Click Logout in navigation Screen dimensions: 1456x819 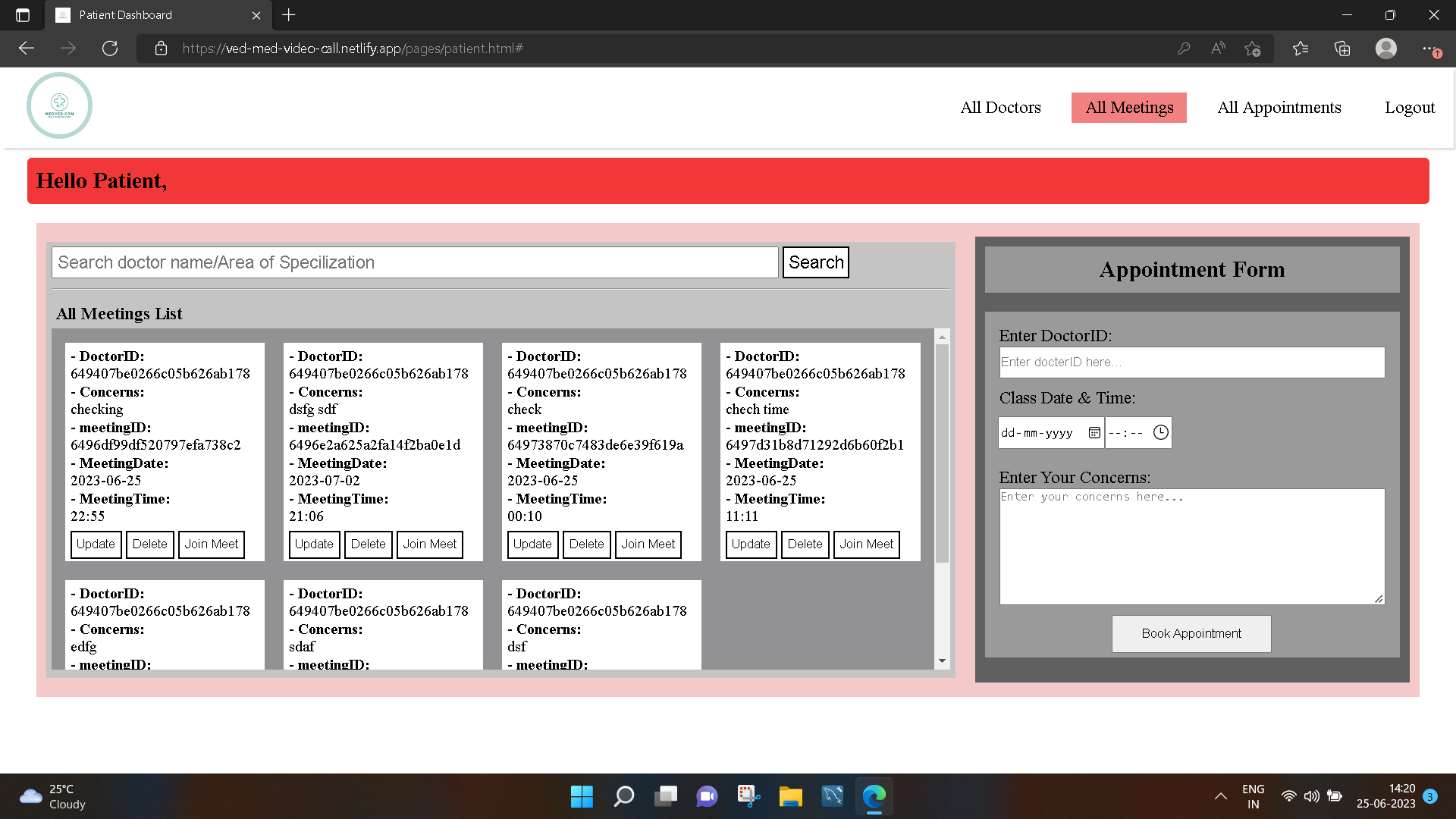click(1410, 108)
